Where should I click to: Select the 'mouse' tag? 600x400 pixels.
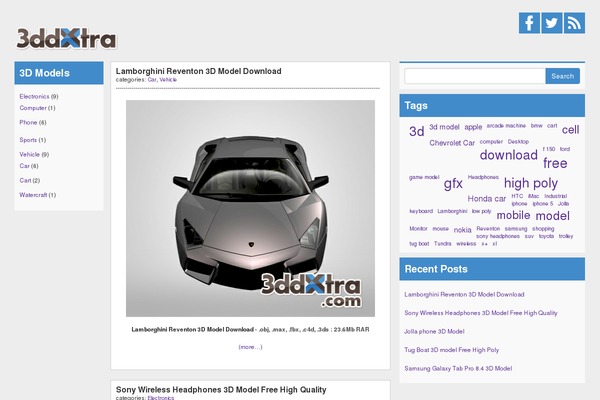click(x=440, y=229)
